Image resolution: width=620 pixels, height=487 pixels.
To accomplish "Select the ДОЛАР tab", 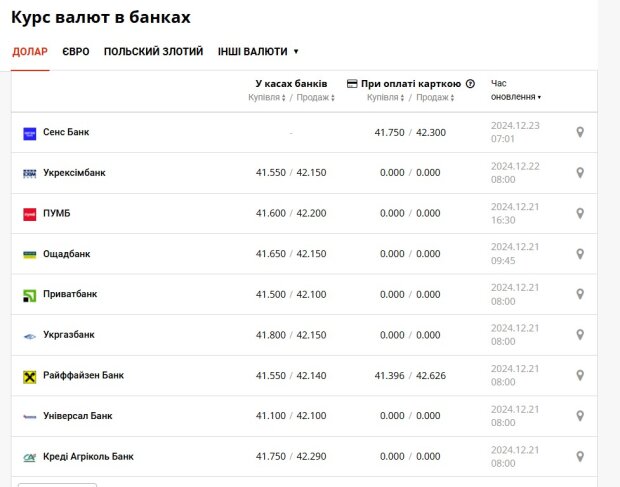I will point(30,51).
